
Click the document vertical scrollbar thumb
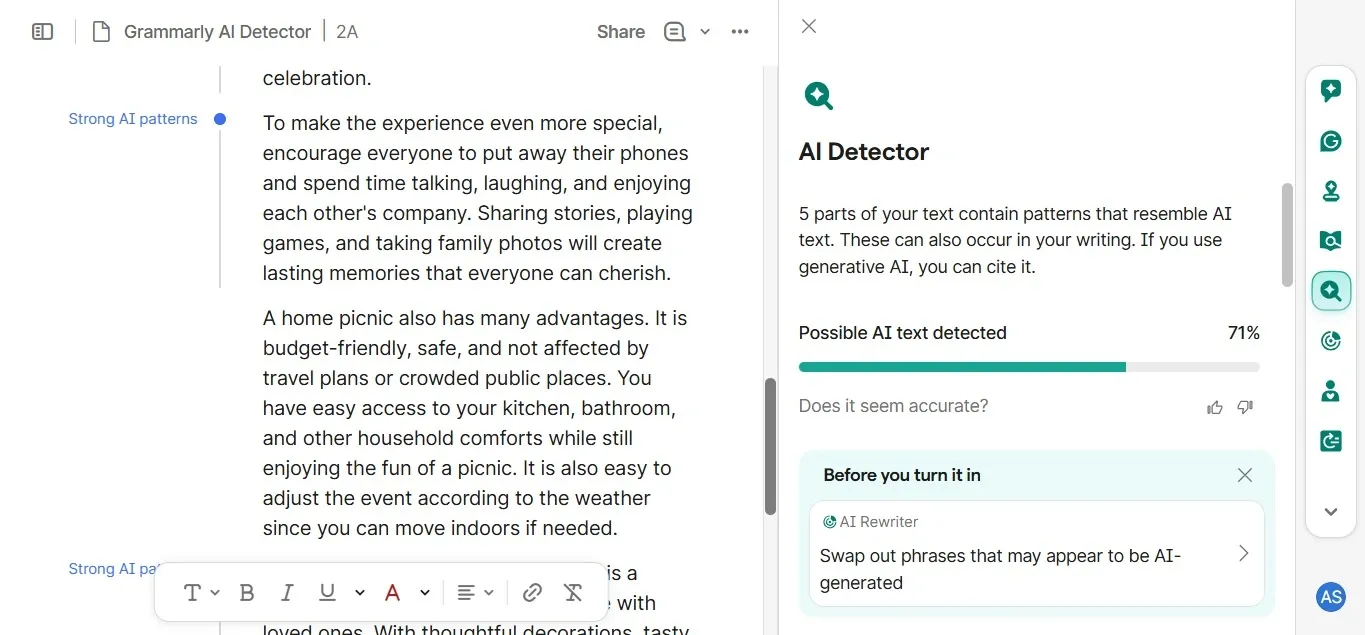point(771,446)
